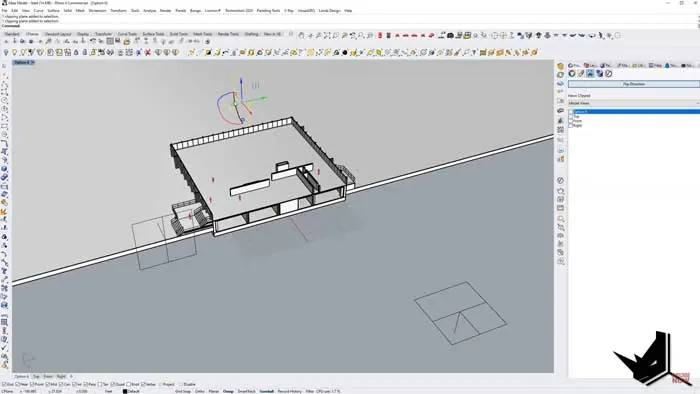
Task: Click the CPlane coordinate pane in the status bar
Action: tap(8, 391)
